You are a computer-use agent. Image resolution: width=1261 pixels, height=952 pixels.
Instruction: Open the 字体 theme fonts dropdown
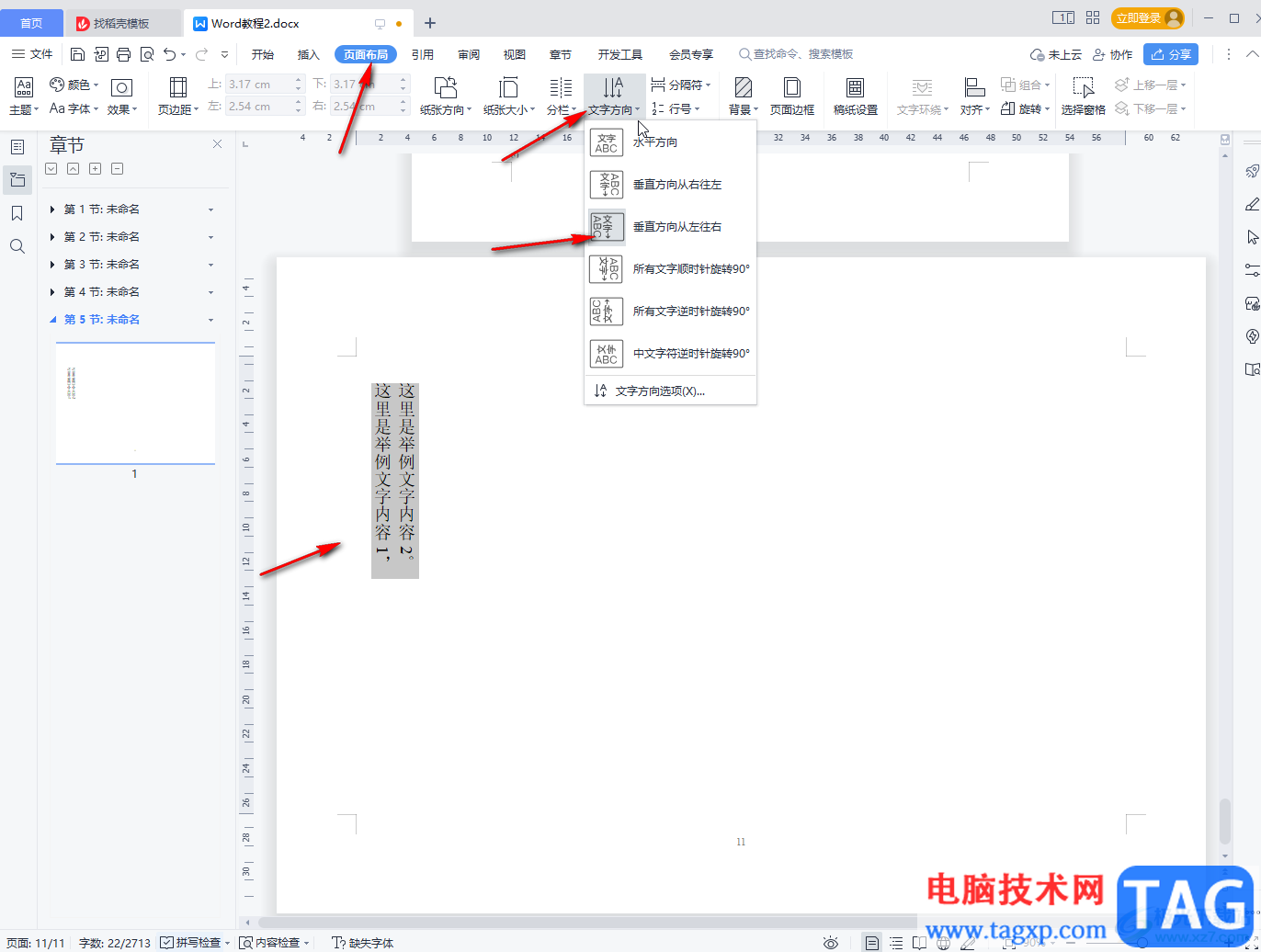[x=73, y=108]
